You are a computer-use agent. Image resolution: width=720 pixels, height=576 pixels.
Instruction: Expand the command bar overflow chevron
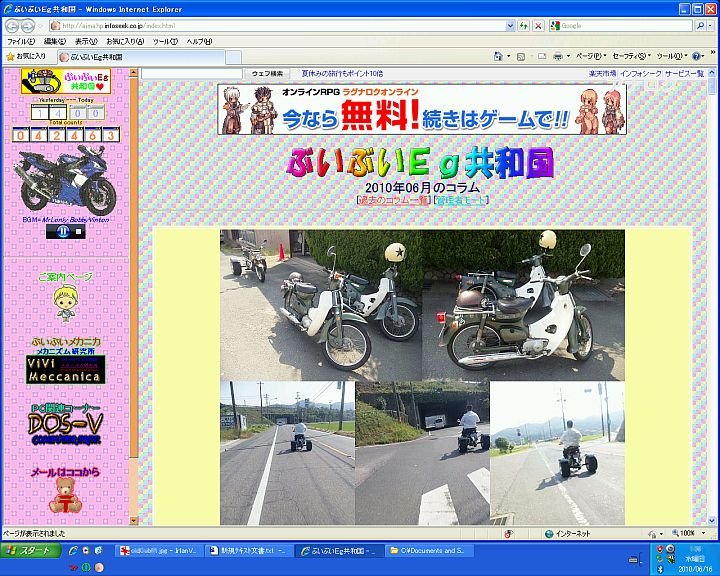pos(713,53)
